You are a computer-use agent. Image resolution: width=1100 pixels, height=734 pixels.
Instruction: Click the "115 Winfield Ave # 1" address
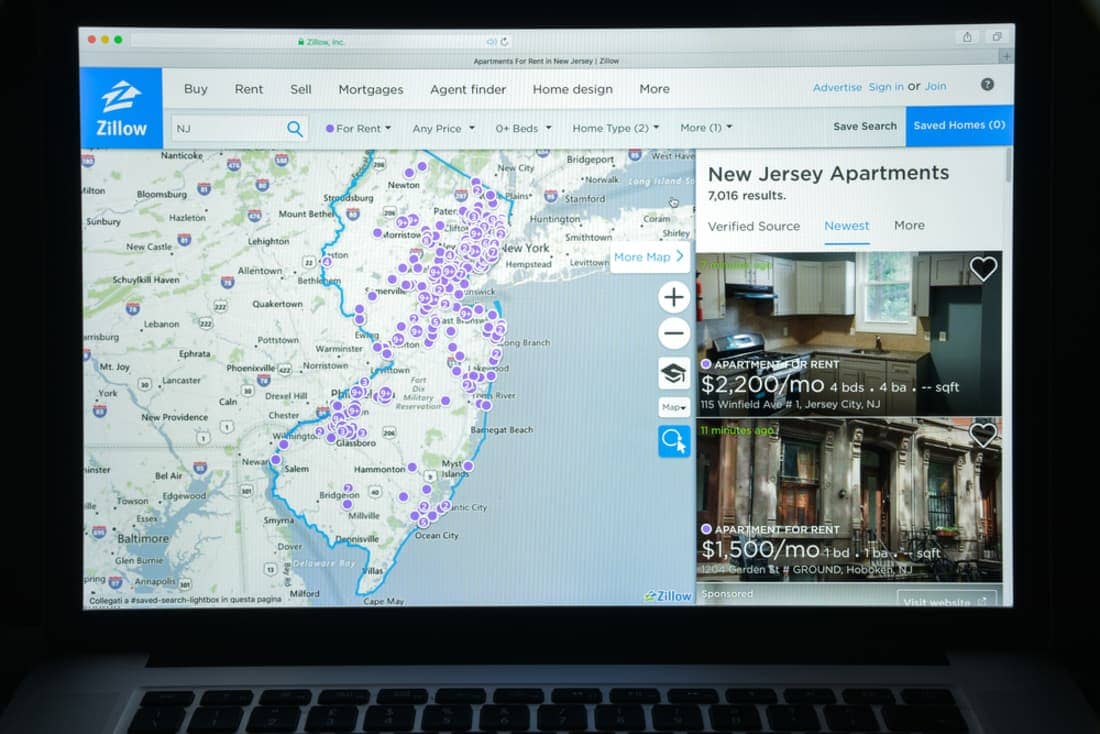tap(749, 404)
